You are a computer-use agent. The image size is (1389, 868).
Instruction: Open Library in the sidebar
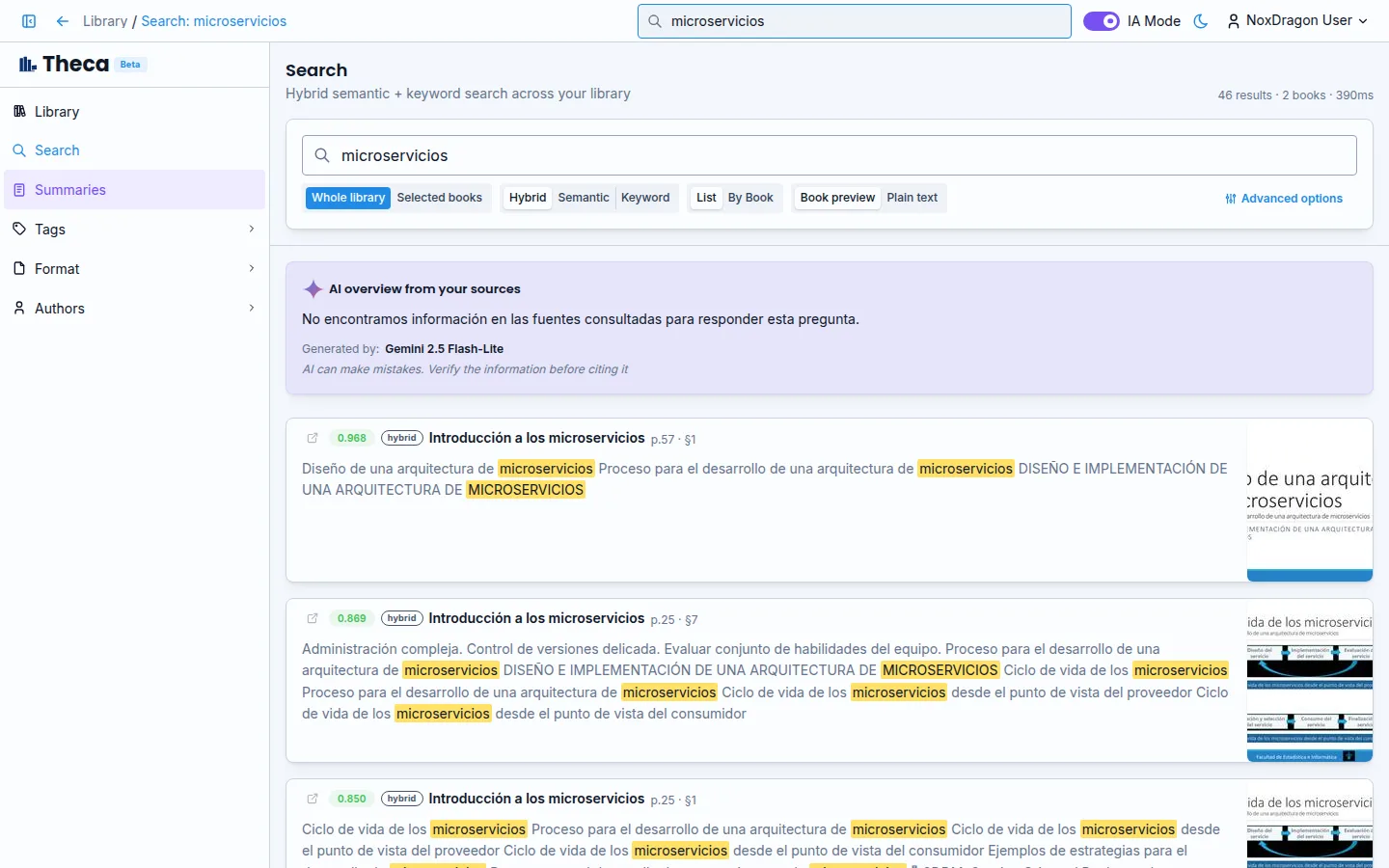coord(134,112)
